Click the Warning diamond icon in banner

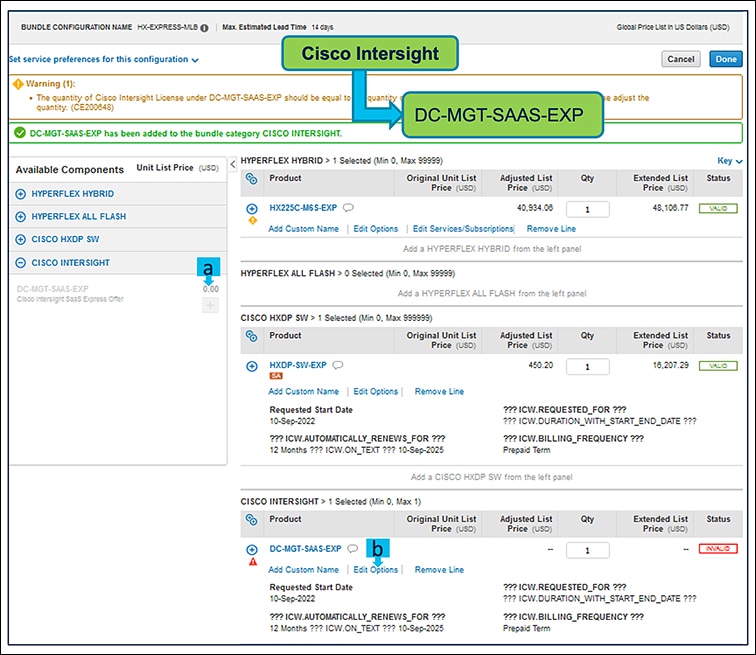click(18, 84)
